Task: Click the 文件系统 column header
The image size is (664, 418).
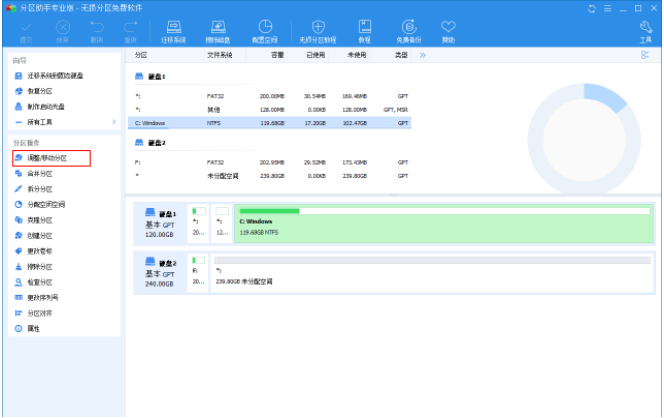Action: (218, 55)
